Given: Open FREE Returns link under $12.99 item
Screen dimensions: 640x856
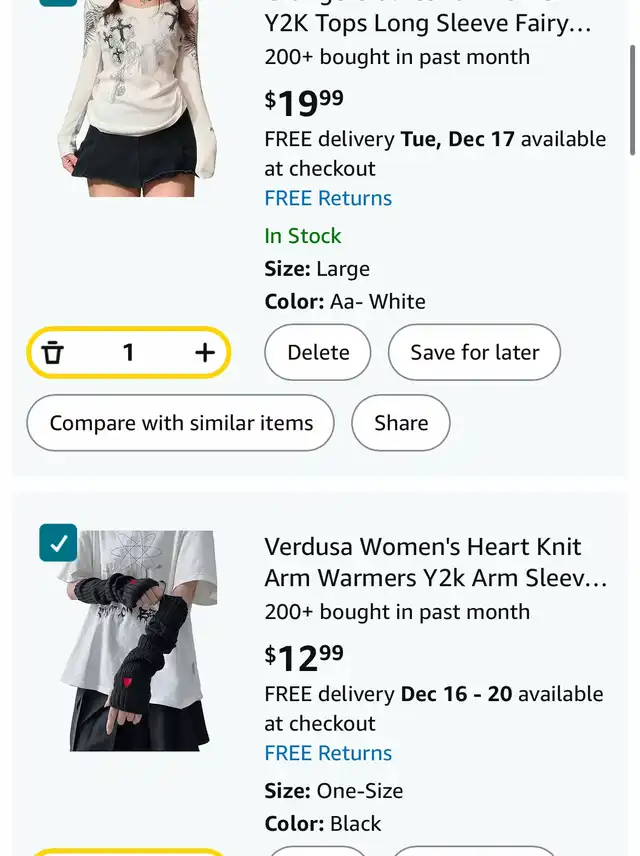Looking at the screenshot, I should pyautogui.click(x=328, y=753).
